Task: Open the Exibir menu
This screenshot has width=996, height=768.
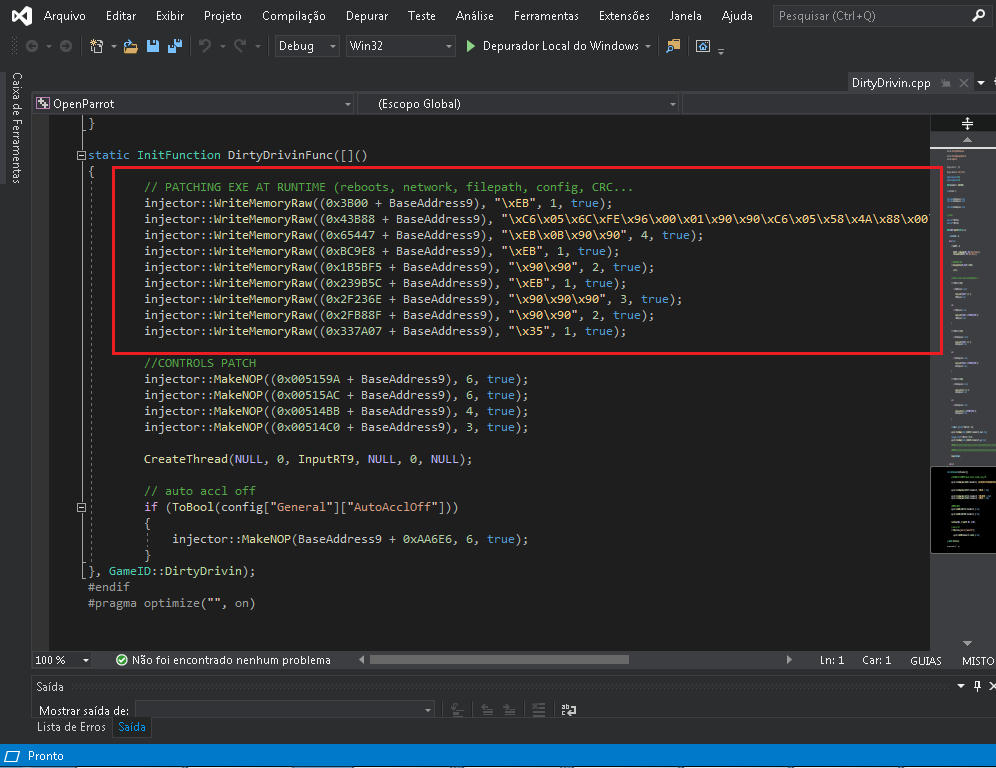Action: (170, 16)
